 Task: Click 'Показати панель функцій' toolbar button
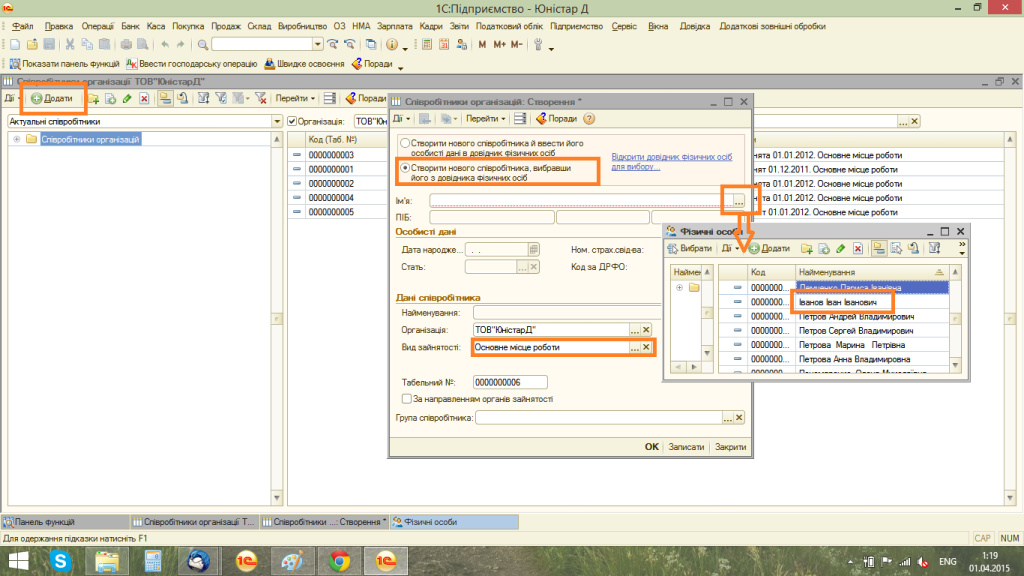(x=65, y=64)
